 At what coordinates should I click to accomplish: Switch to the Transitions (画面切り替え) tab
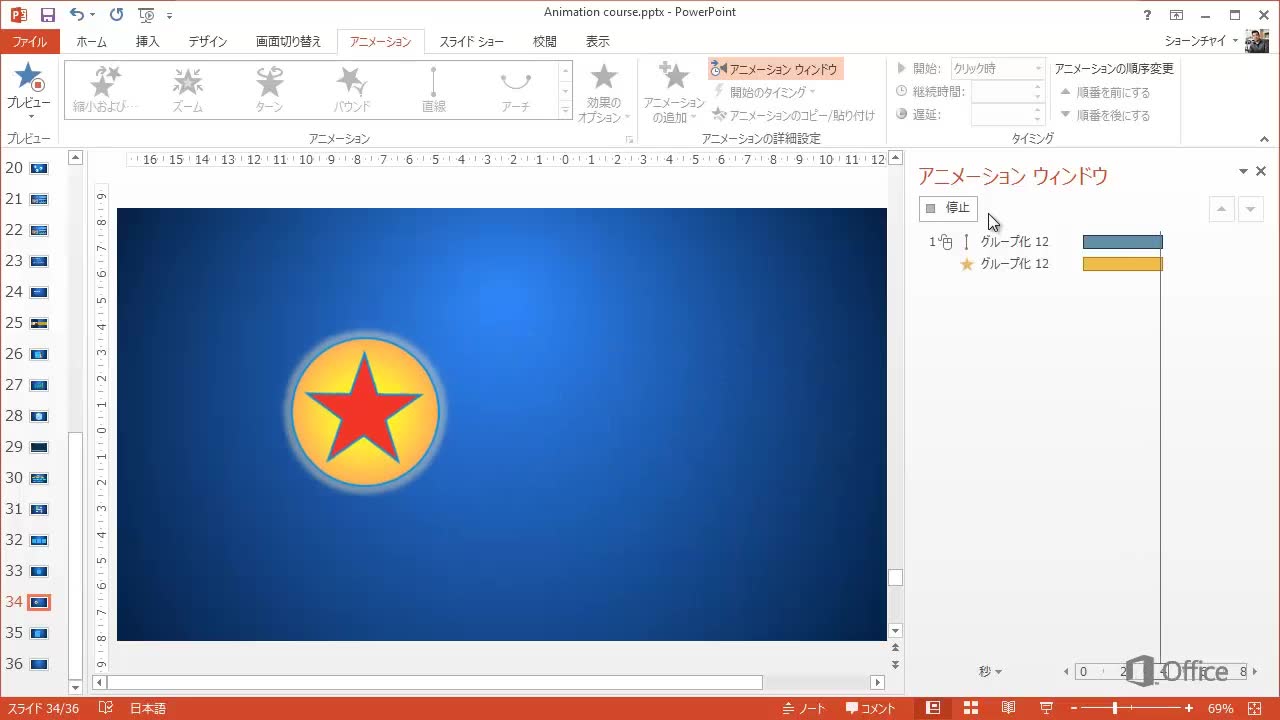pyautogui.click(x=288, y=42)
